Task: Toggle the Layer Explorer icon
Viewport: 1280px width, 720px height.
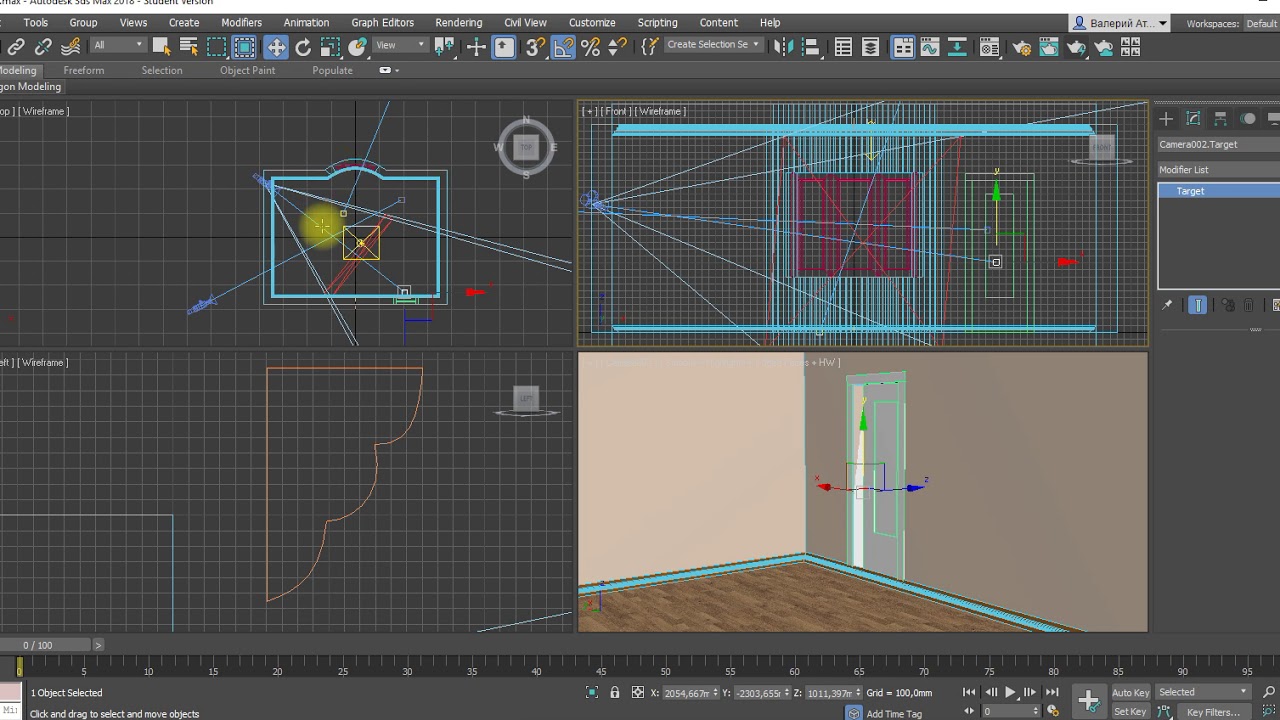Action: (x=871, y=47)
